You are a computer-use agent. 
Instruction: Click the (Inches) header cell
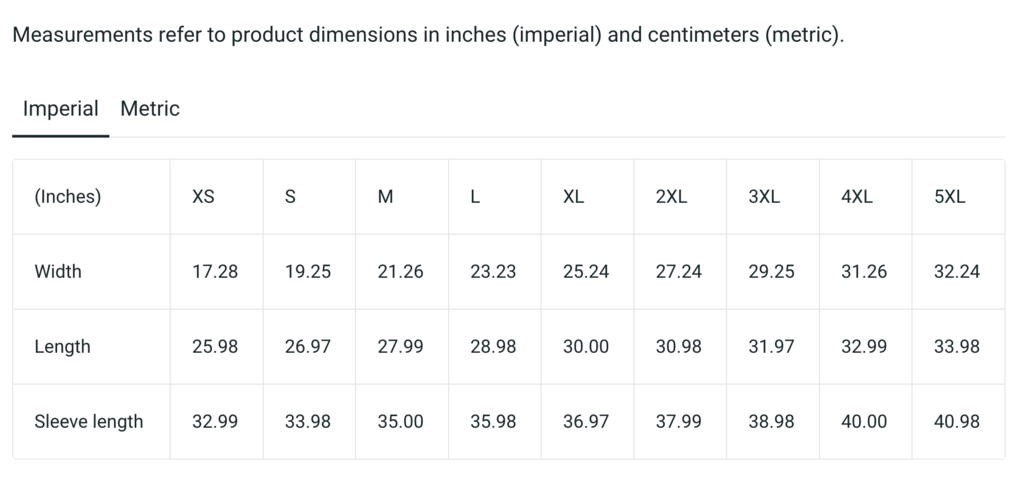(x=68, y=197)
